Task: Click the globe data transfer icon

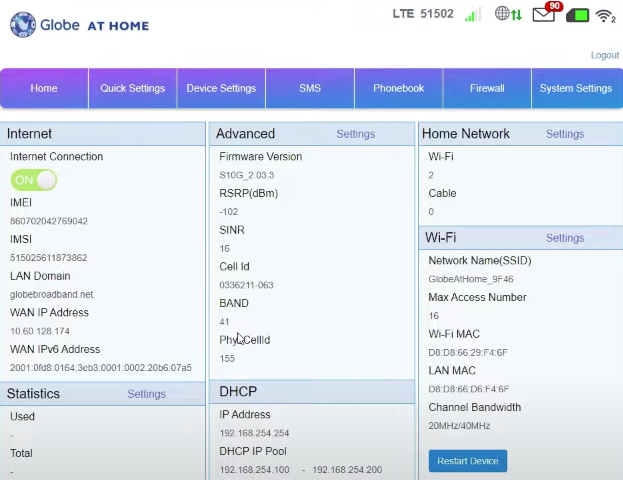Action: [x=508, y=15]
